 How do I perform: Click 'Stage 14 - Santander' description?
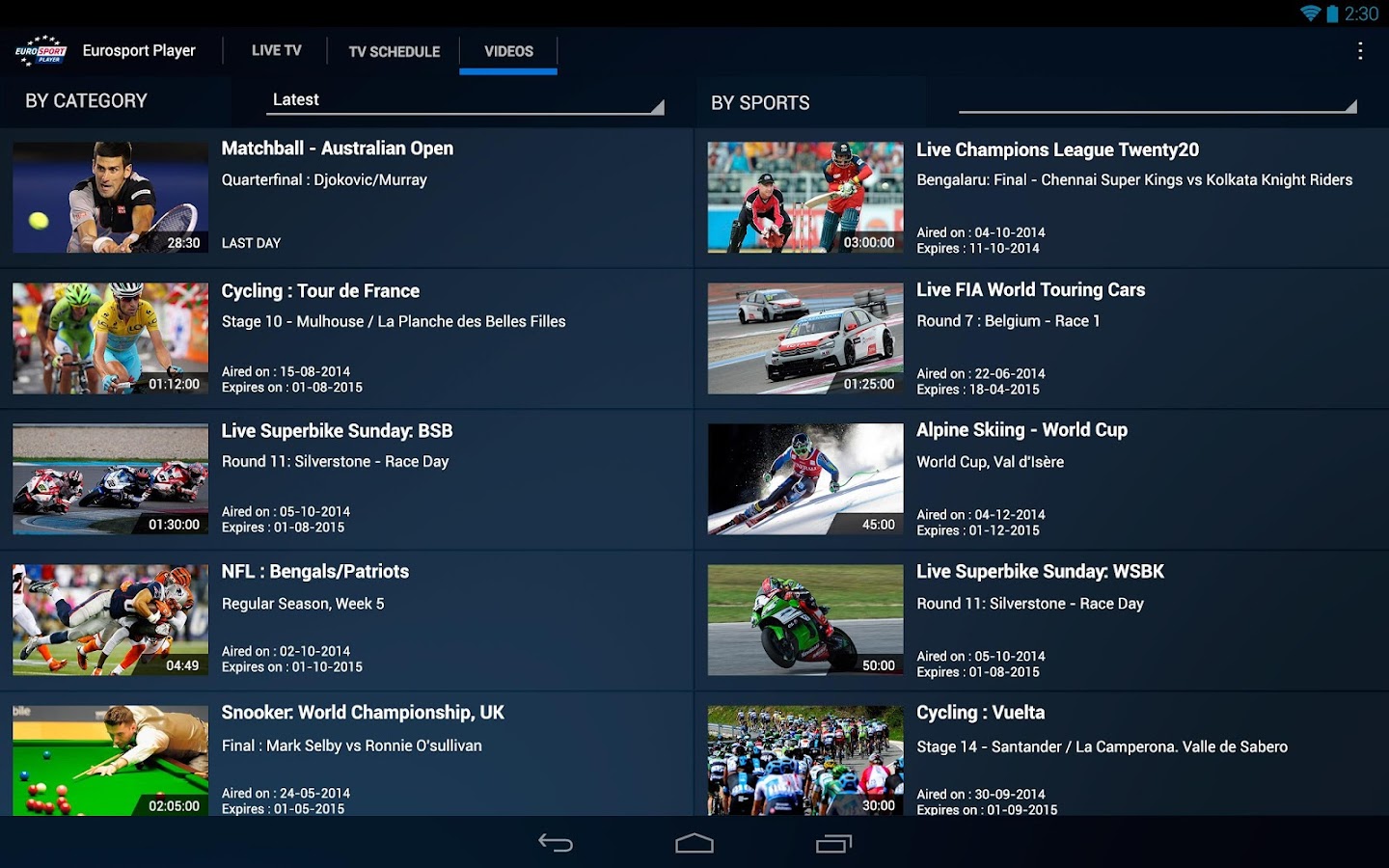(1102, 746)
